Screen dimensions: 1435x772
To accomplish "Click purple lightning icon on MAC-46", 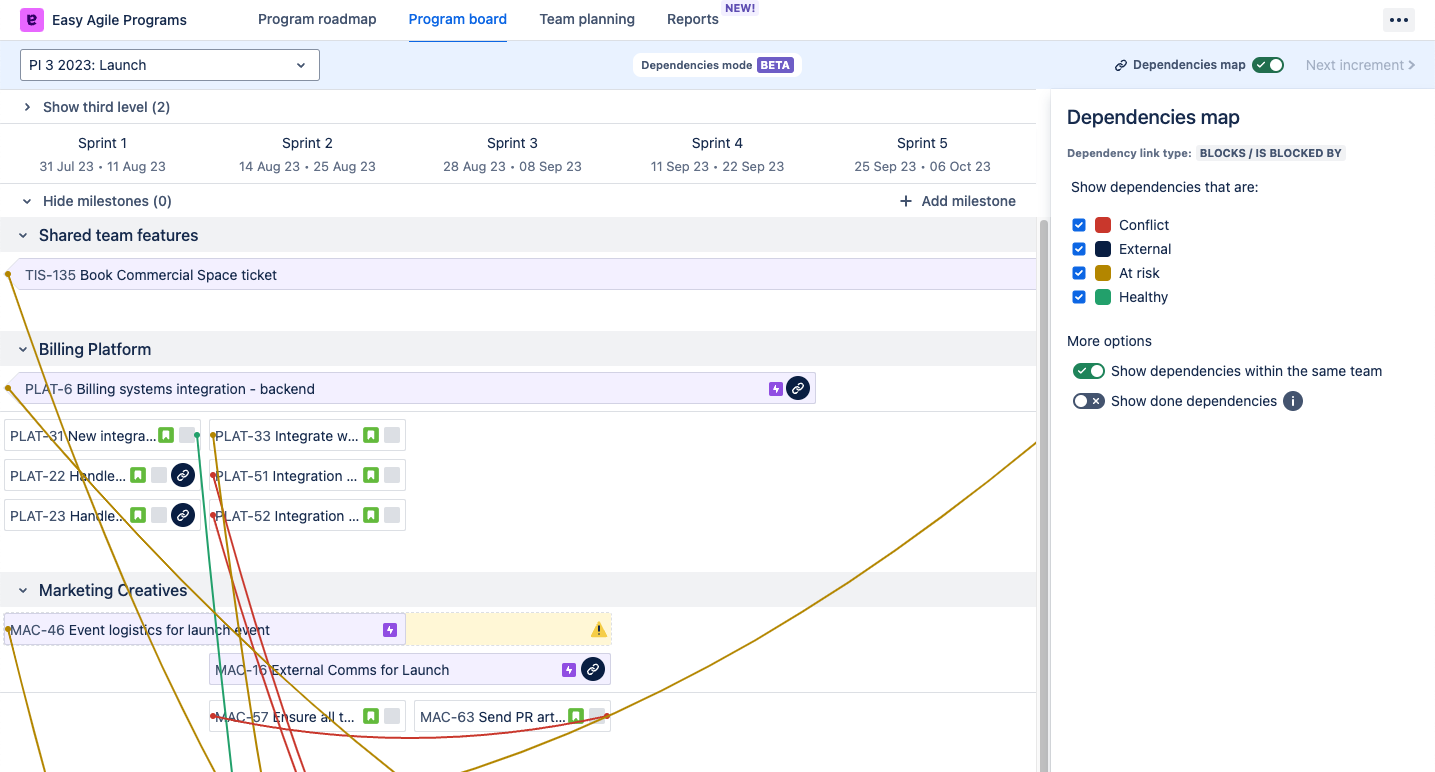I will (x=390, y=630).
